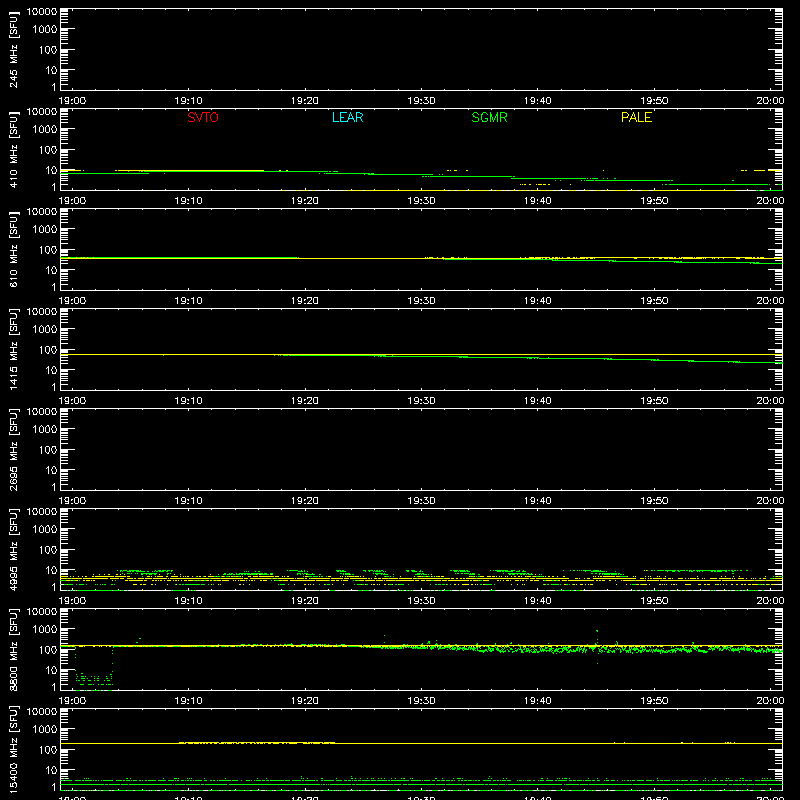This screenshot has height=800, width=800.
Task: Click the 1000 tick of the 15400 MHz panel
Action: (45, 730)
